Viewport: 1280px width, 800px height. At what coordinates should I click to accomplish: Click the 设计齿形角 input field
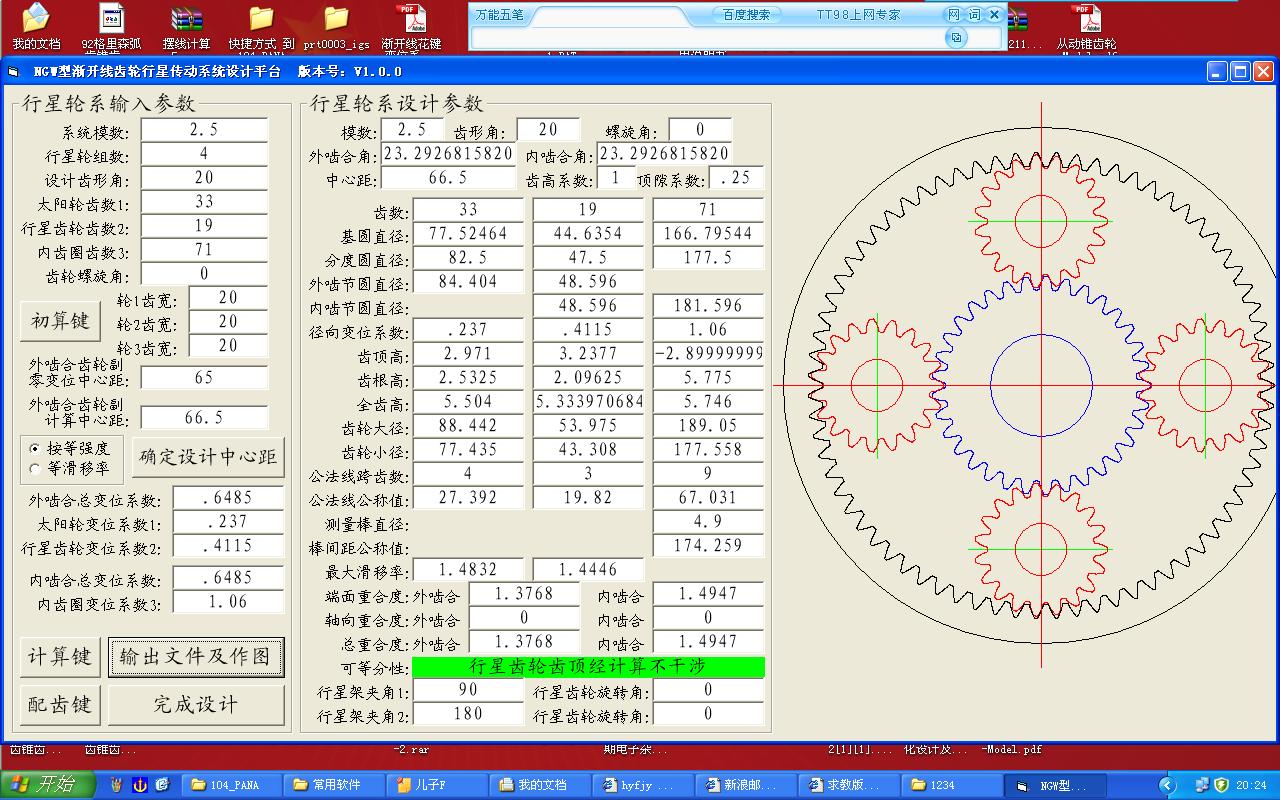point(204,178)
